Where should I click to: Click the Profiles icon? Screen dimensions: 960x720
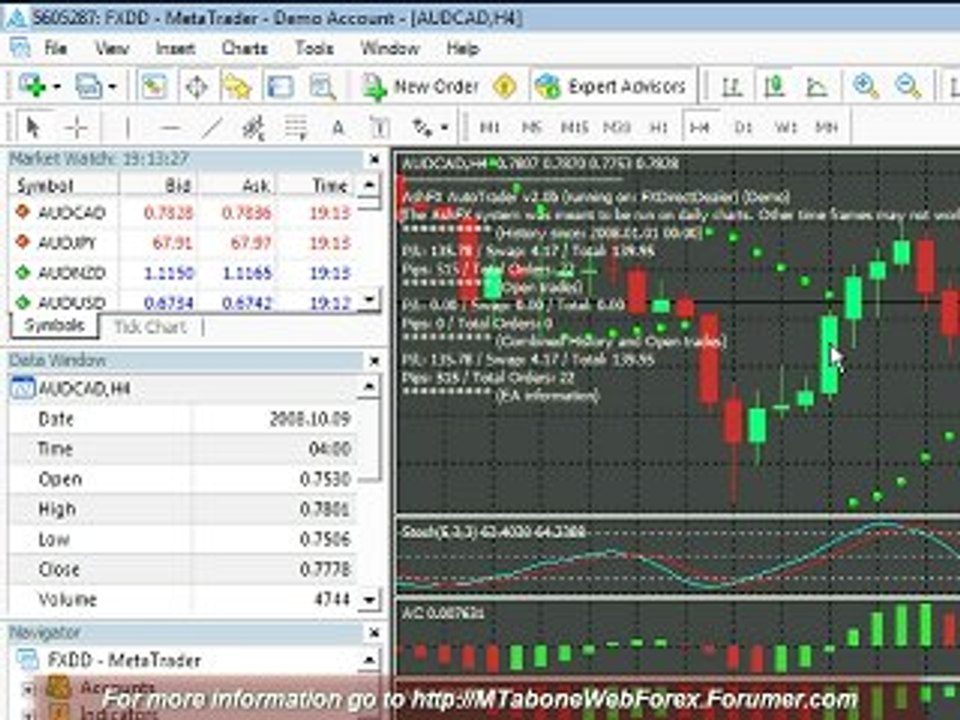coord(89,86)
